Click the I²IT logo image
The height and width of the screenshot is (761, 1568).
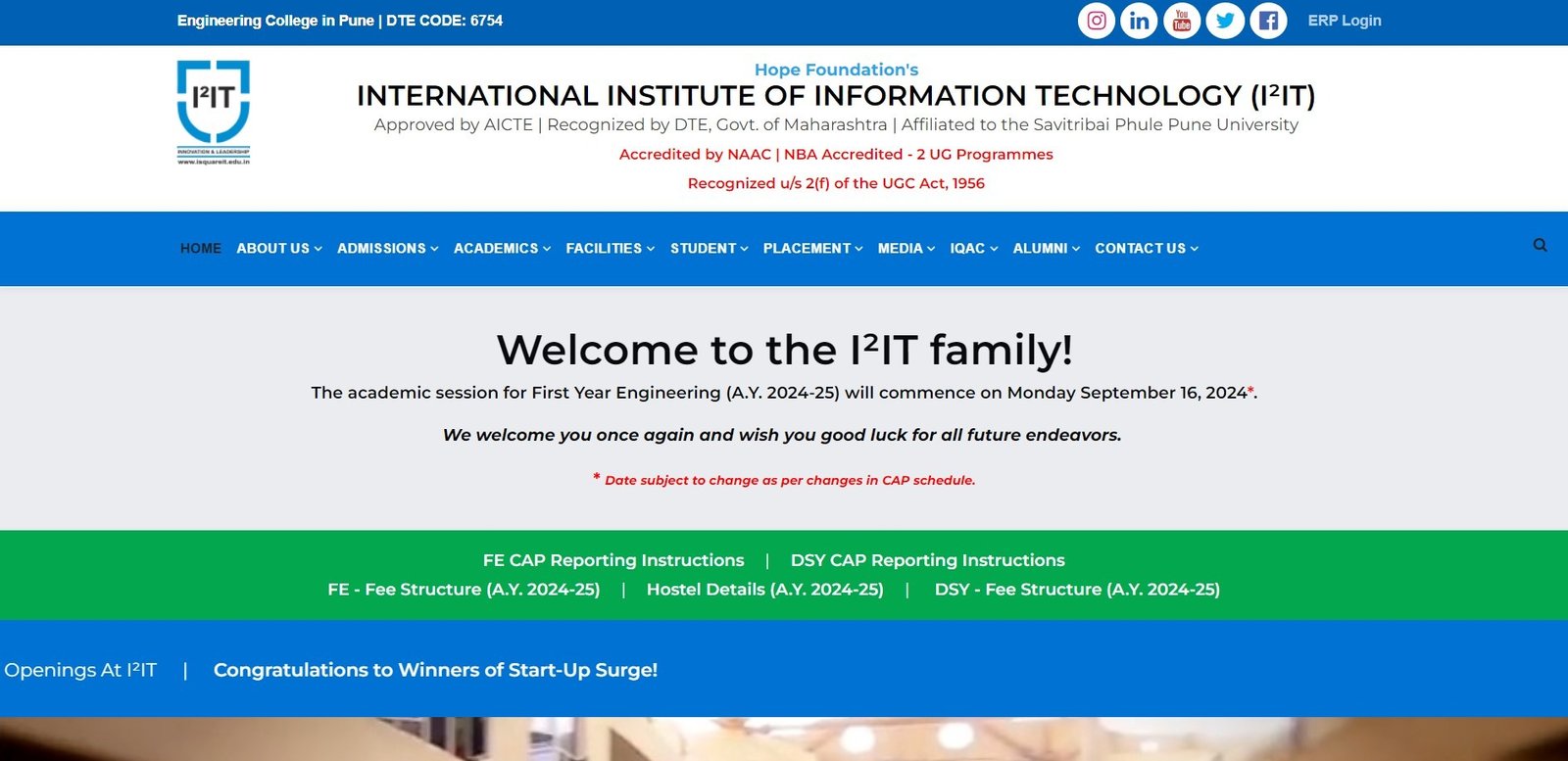pyautogui.click(x=214, y=112)
